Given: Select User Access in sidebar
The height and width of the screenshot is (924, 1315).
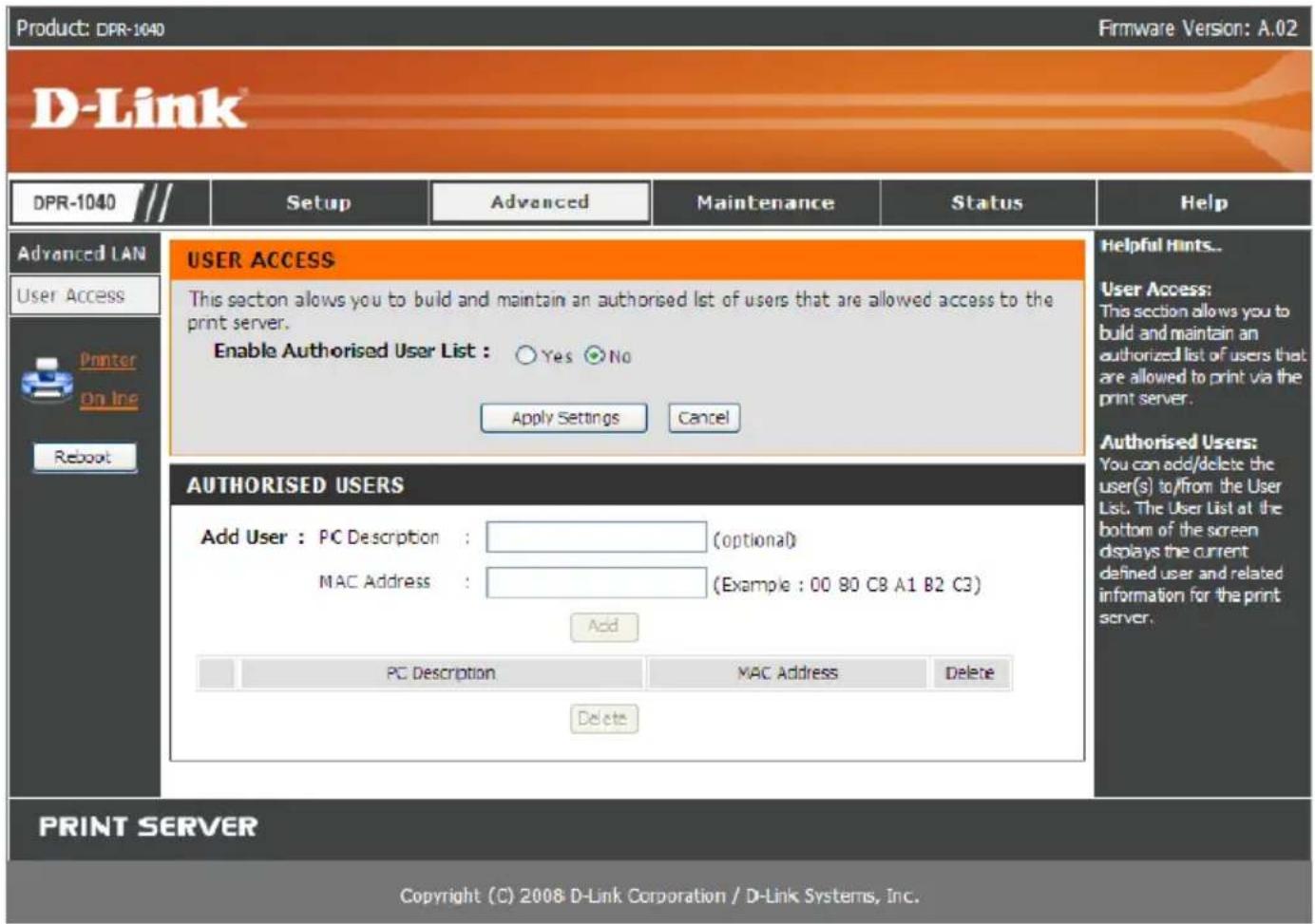Looking at the screenshot, I should (x=85, y=295).
